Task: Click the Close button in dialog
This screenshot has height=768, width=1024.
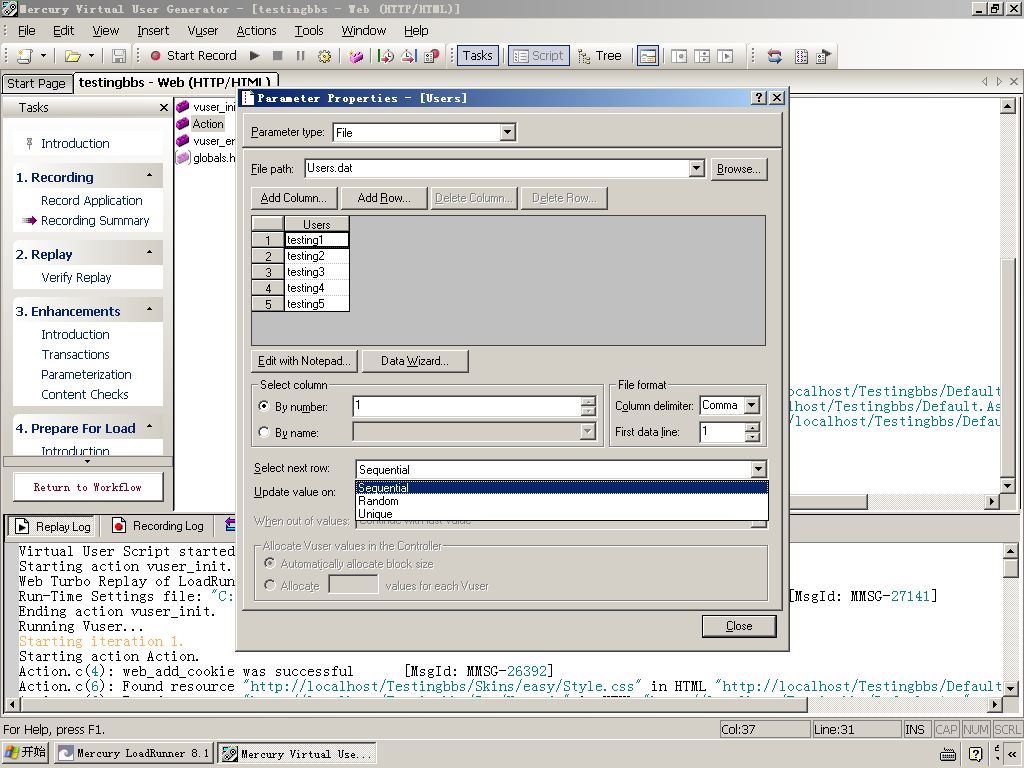Action: (x=739, y=626)
